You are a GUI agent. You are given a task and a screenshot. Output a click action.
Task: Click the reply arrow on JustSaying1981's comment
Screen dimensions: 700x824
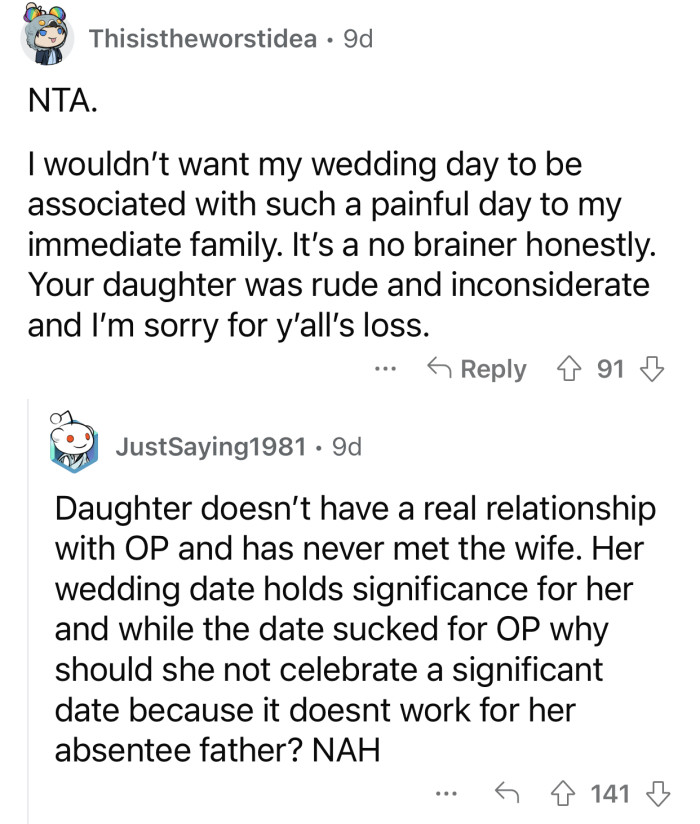pyautogui.click(x=510, y=790)
